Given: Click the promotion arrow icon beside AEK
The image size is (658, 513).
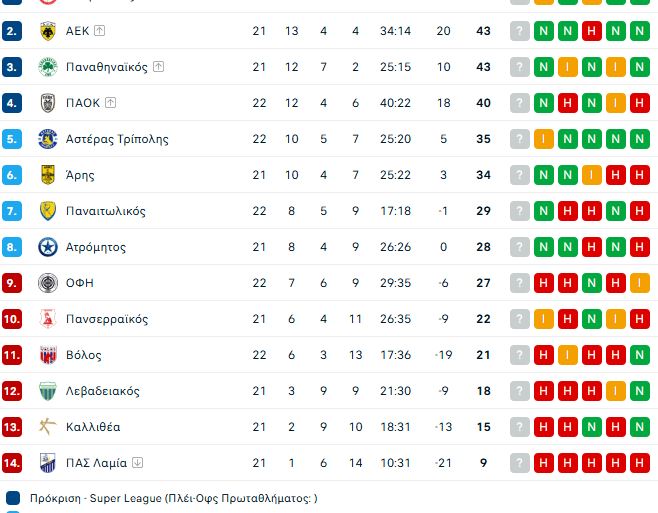Looking at the screenshot, I should 100,31.
